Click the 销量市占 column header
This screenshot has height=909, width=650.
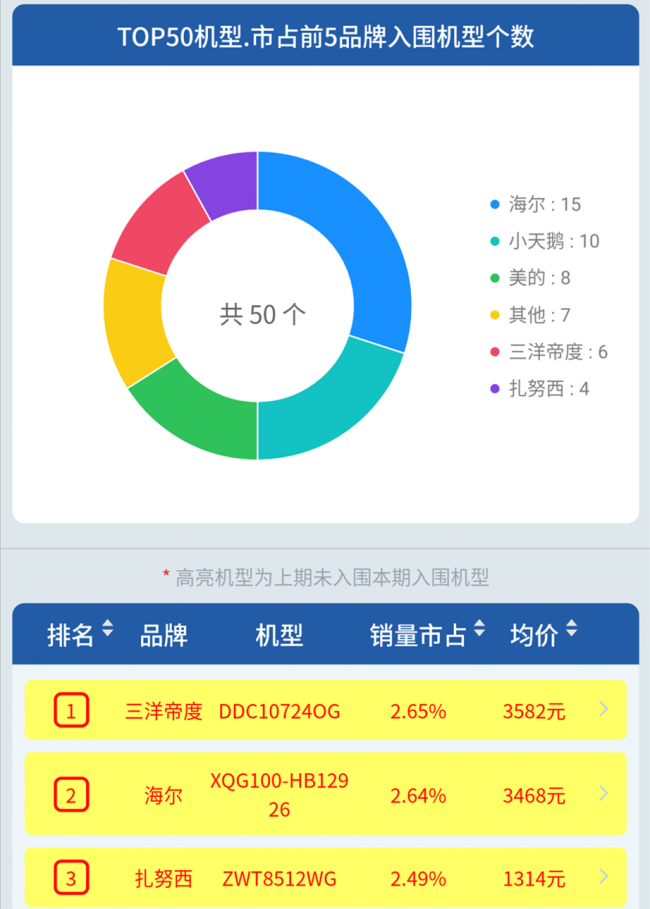418,635
